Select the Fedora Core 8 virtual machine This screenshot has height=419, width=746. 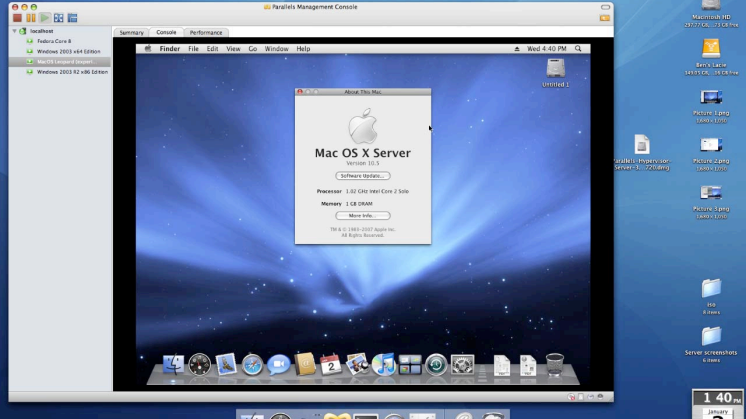coord(54,41)
